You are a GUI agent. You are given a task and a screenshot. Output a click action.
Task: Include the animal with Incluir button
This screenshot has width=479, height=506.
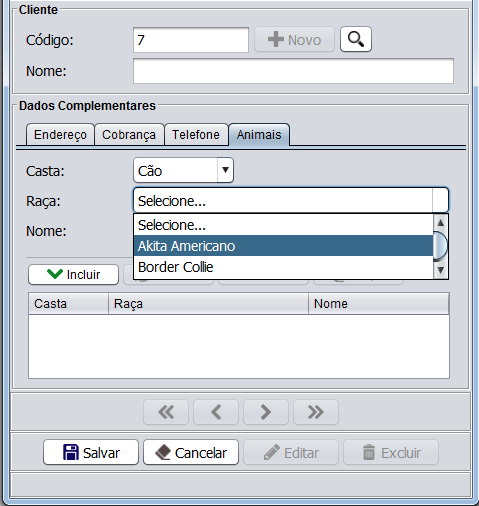pos(74,275)
